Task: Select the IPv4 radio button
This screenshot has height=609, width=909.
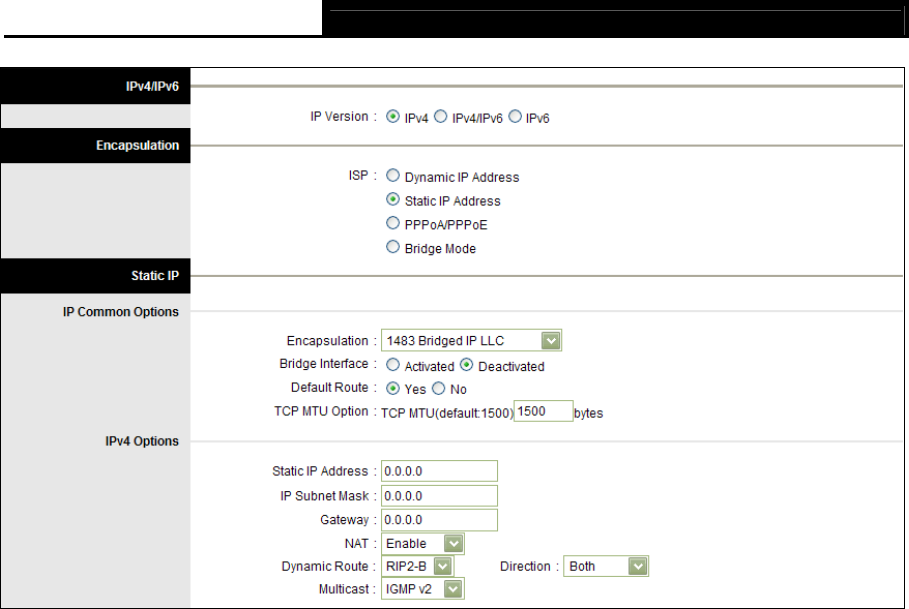Action: (393, 116)
